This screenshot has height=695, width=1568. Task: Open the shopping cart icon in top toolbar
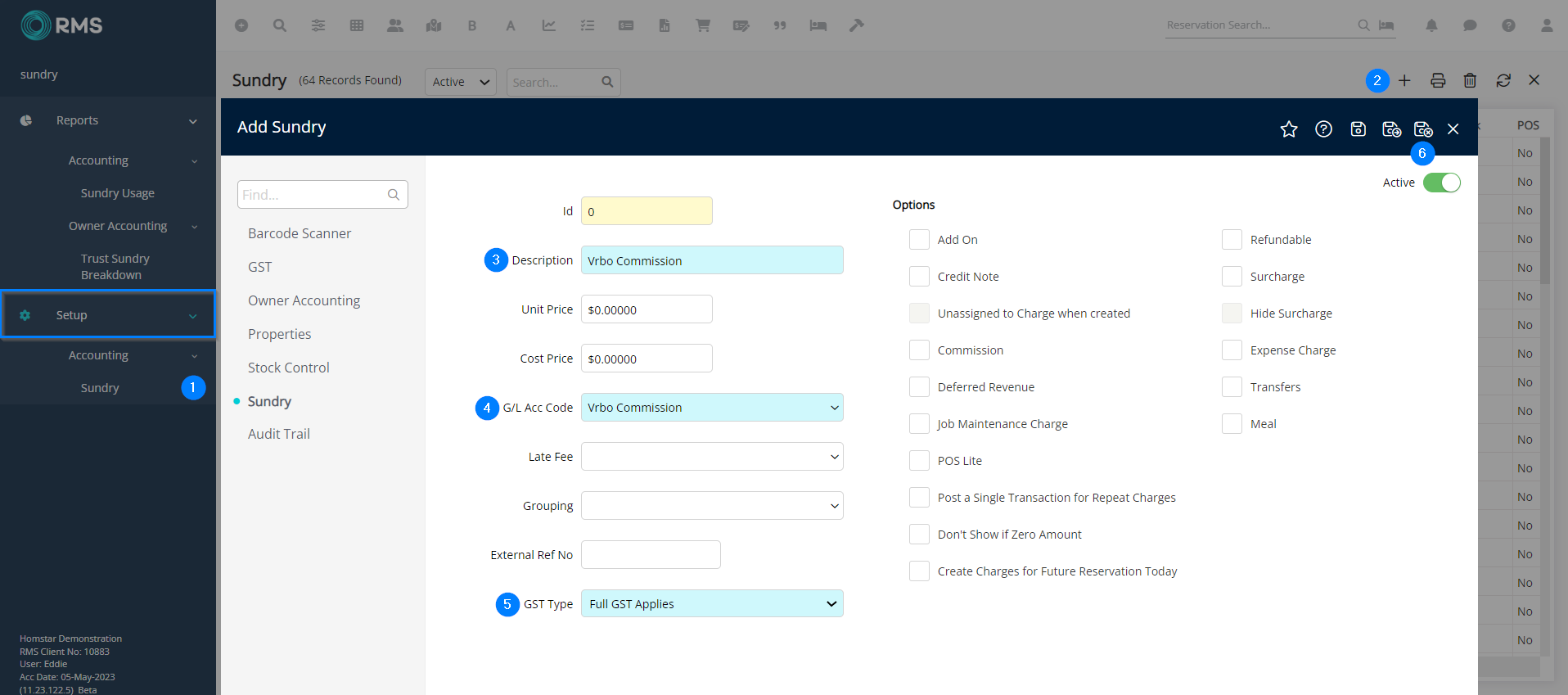(x=702, y=25)
